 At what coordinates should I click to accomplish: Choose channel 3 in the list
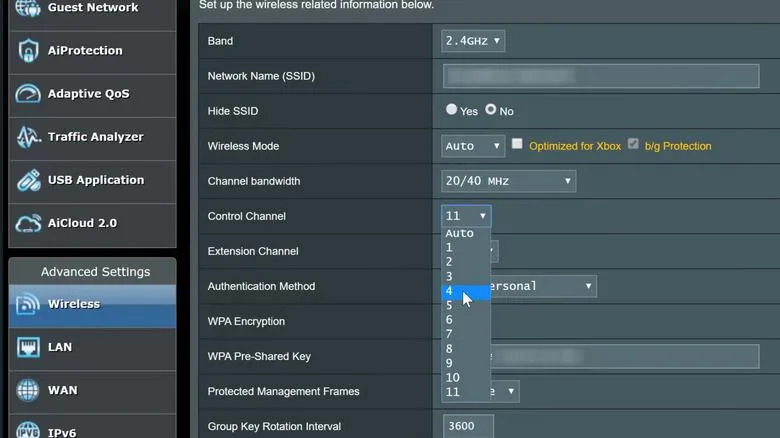pyautogui.click(x=466, y=276)
